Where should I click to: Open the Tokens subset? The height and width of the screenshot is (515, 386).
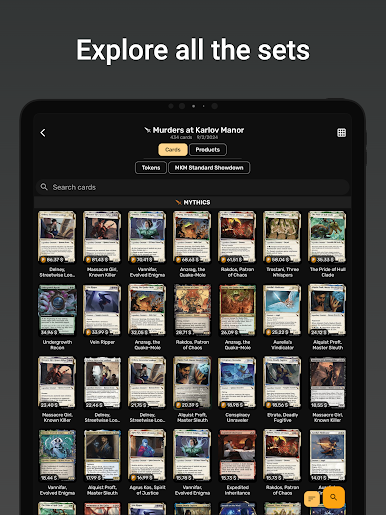pyautogui.click(x=151, y=168)
